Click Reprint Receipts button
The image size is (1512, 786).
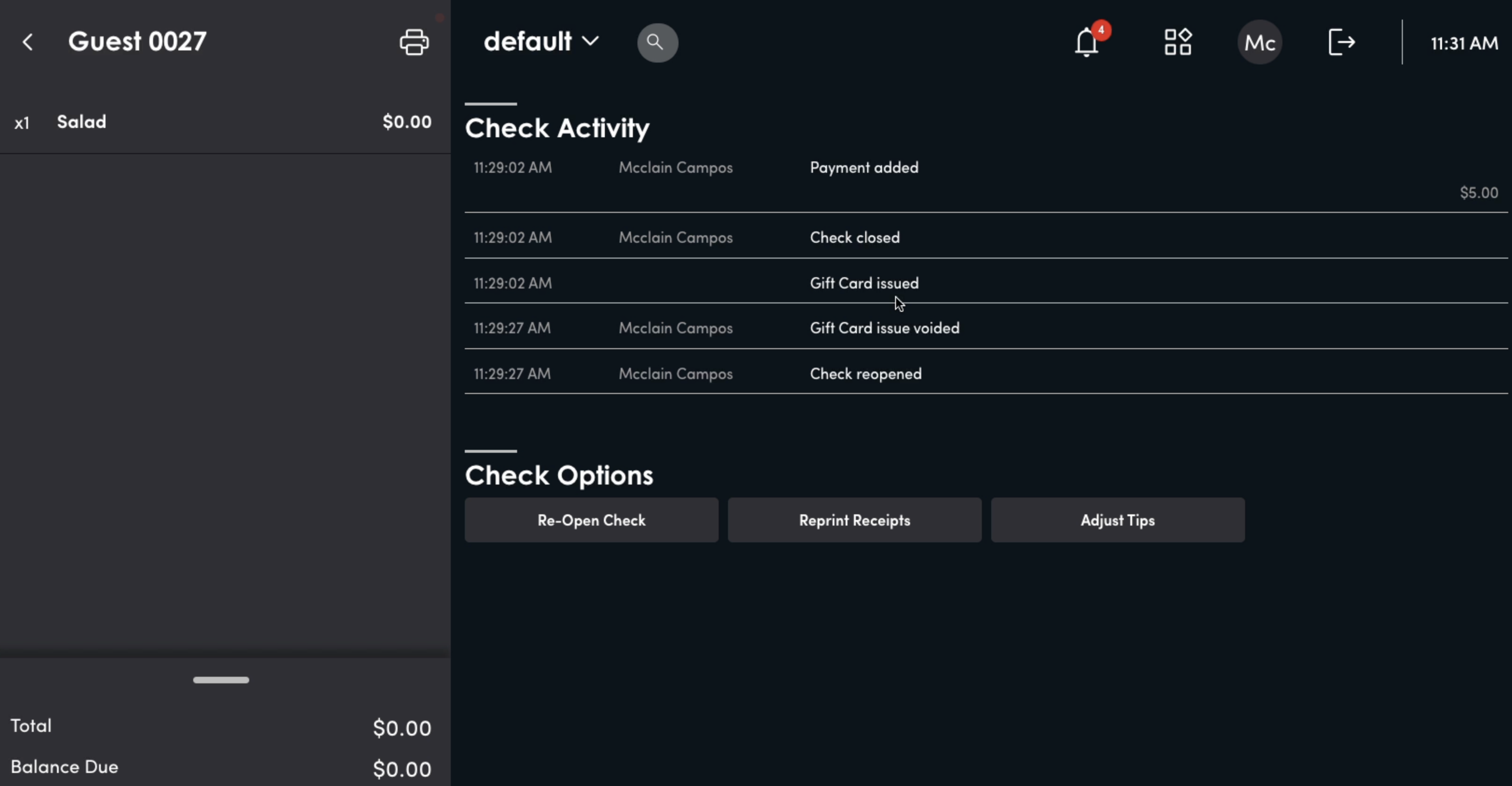click(x=854, y=520)
